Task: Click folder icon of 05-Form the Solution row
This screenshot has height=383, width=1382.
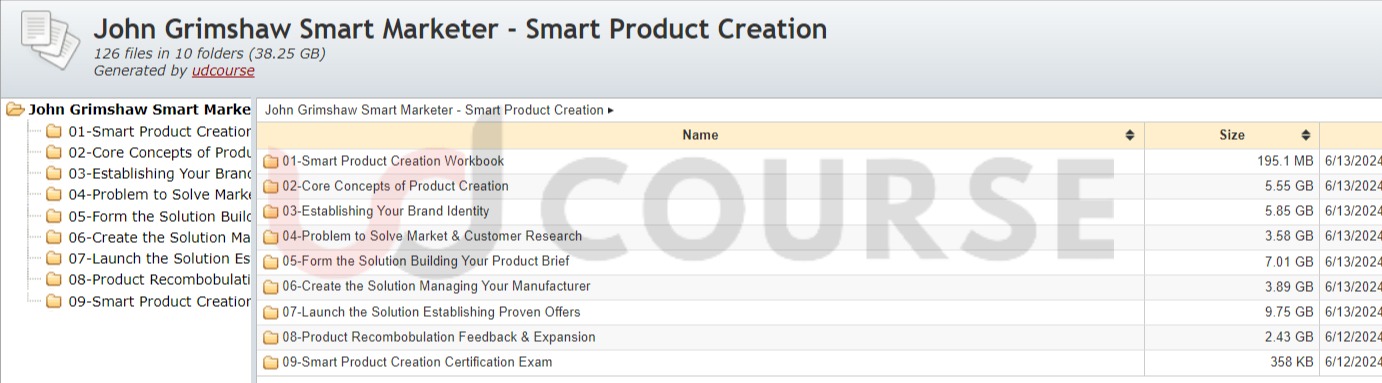Action: click(271, 262)
